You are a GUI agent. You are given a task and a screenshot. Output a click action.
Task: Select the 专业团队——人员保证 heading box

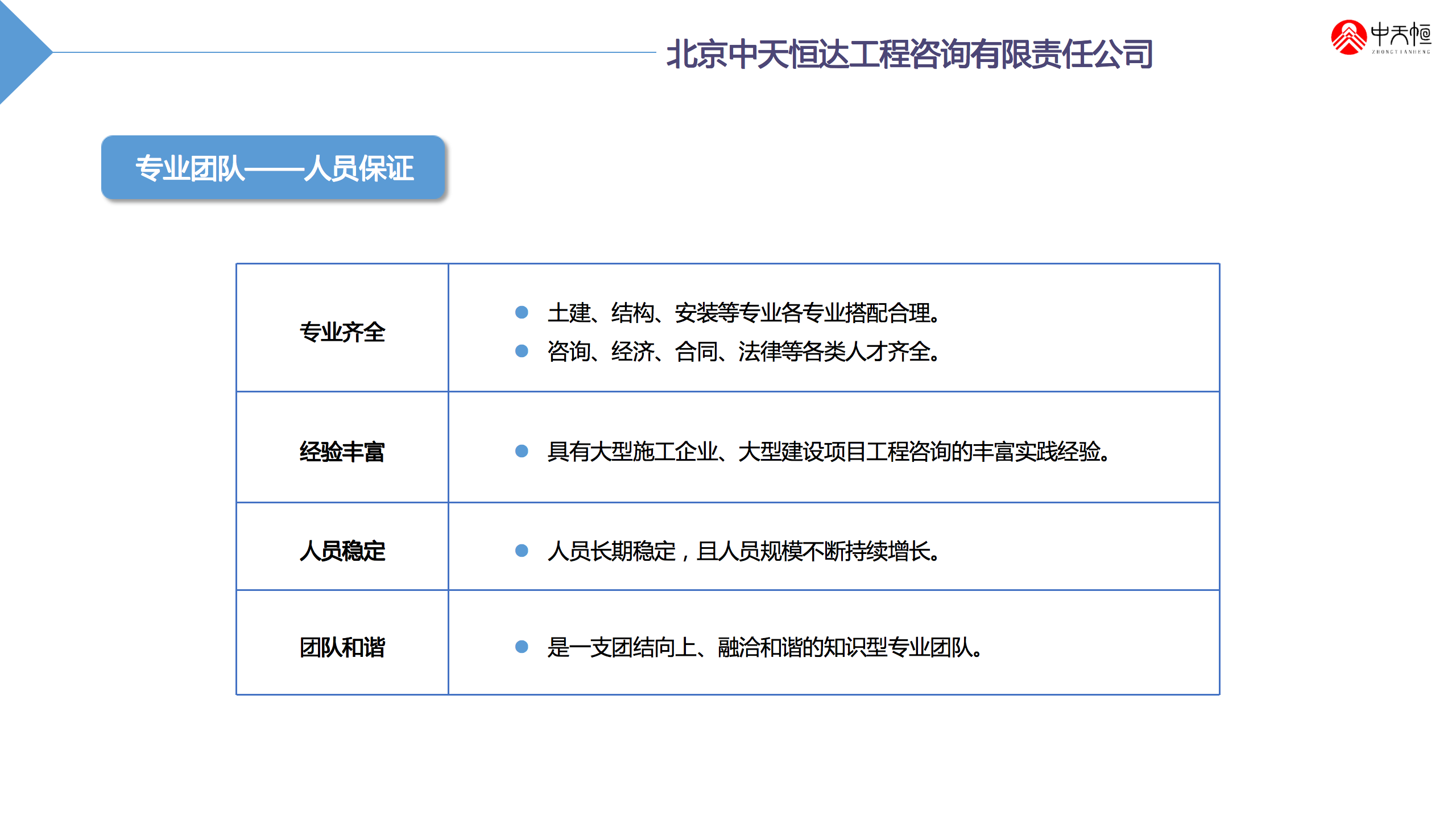pyautogui.click(x=273, y=168)
